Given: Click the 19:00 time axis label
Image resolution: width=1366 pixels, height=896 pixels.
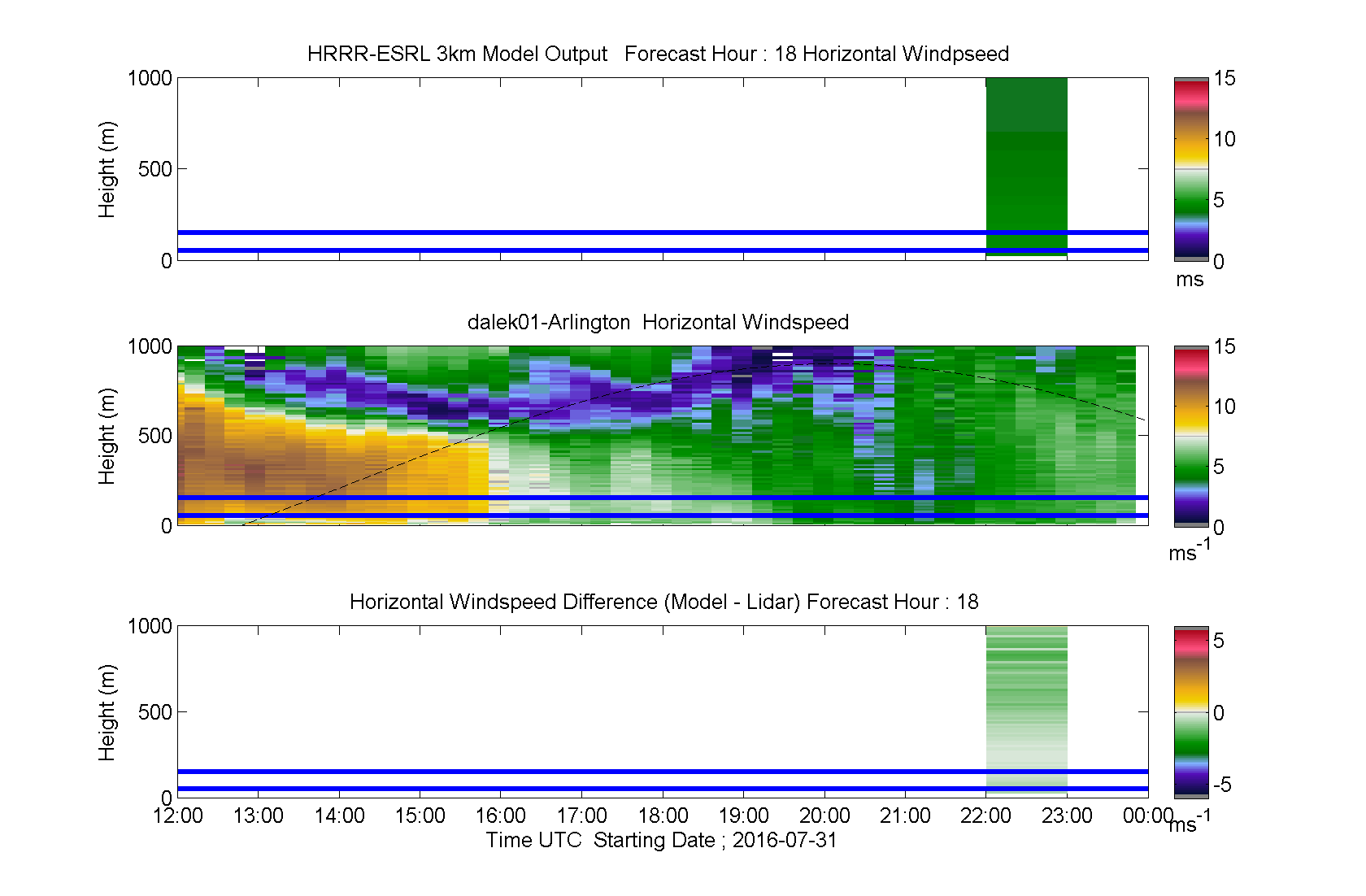Looking at the screenshot, I should [x=743, y=816].
